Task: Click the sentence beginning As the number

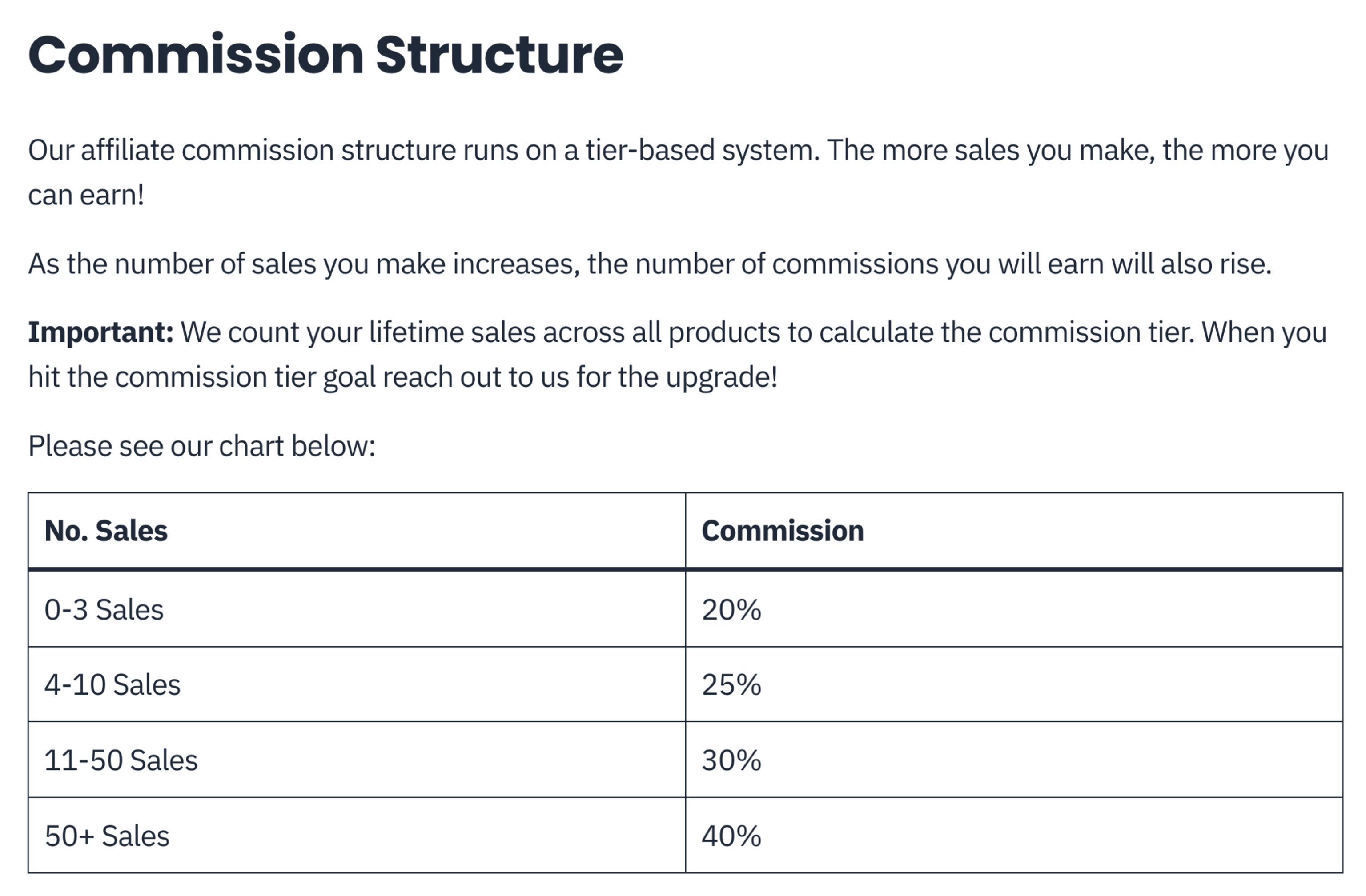Action: (650, 264)
